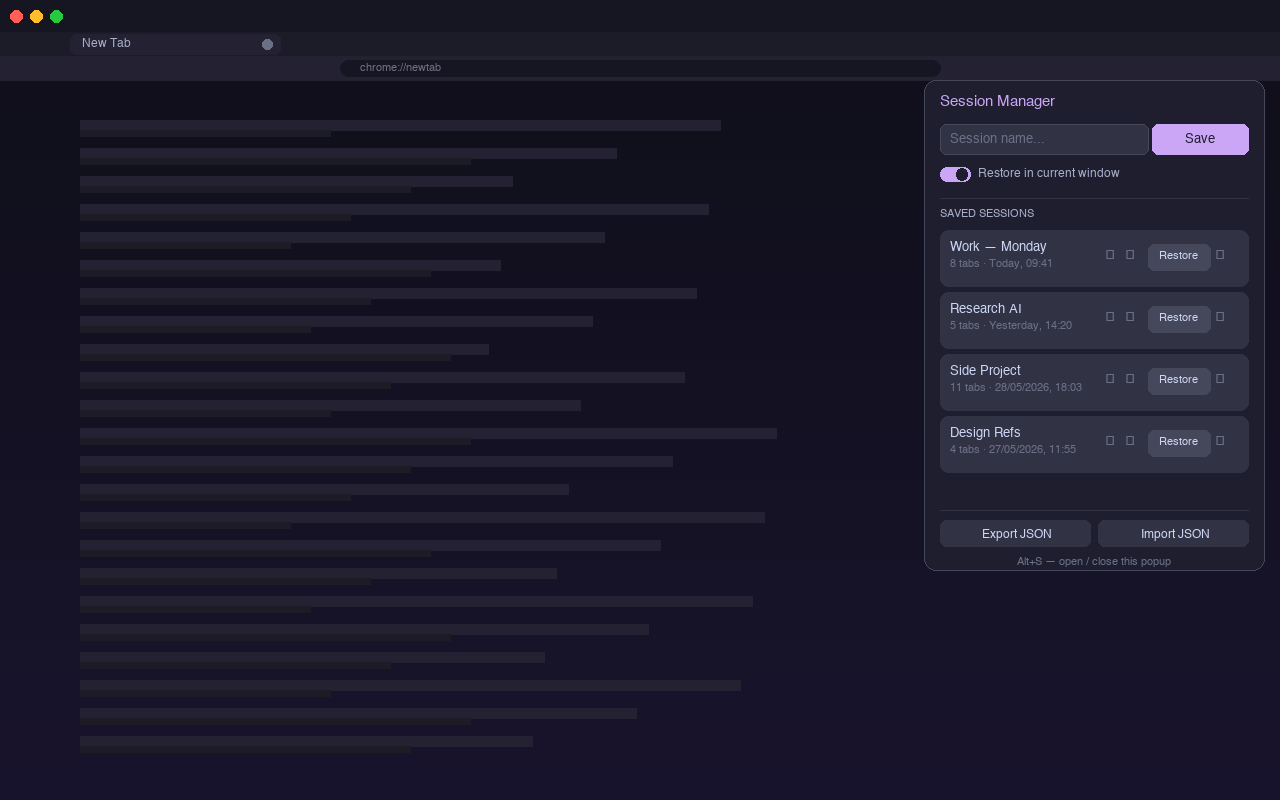Select the New Tab browser tab

click(x=175, y=43)
